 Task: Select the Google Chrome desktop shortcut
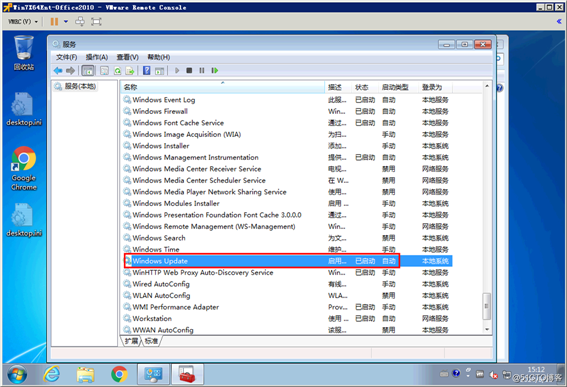[24, 169]
